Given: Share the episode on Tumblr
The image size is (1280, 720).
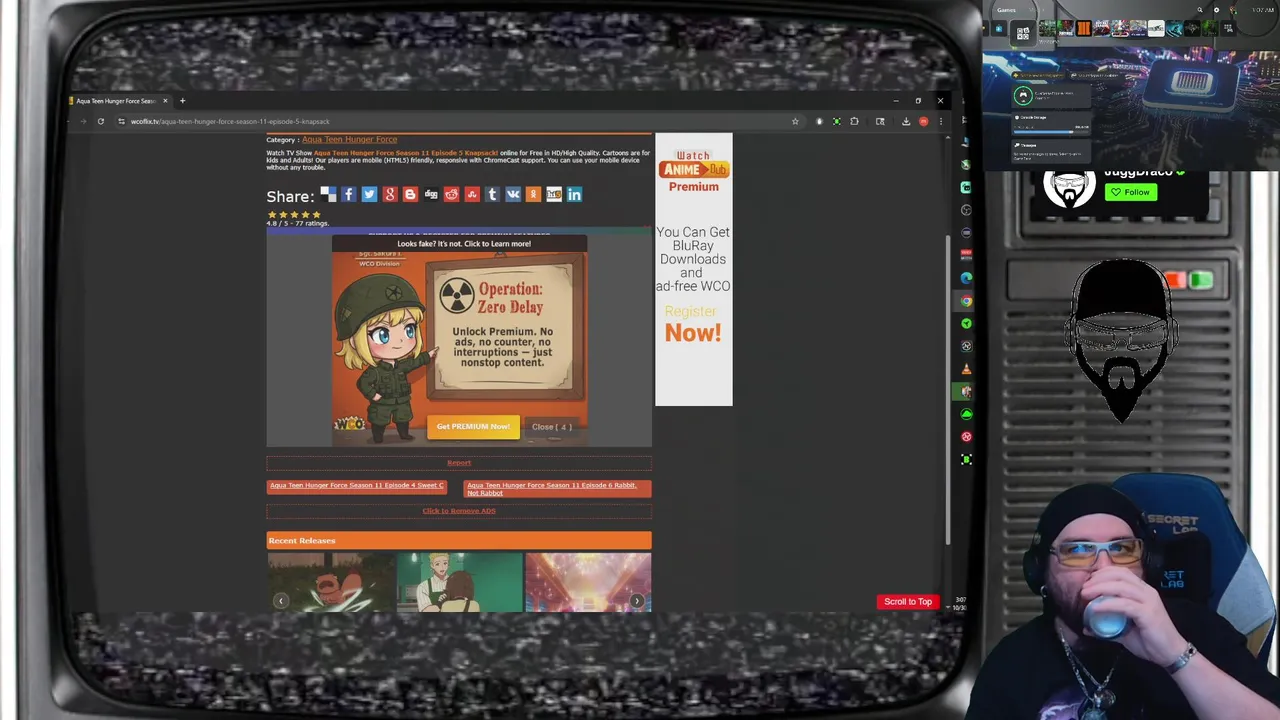Looking at the screenshot, I should click(492, 194).
